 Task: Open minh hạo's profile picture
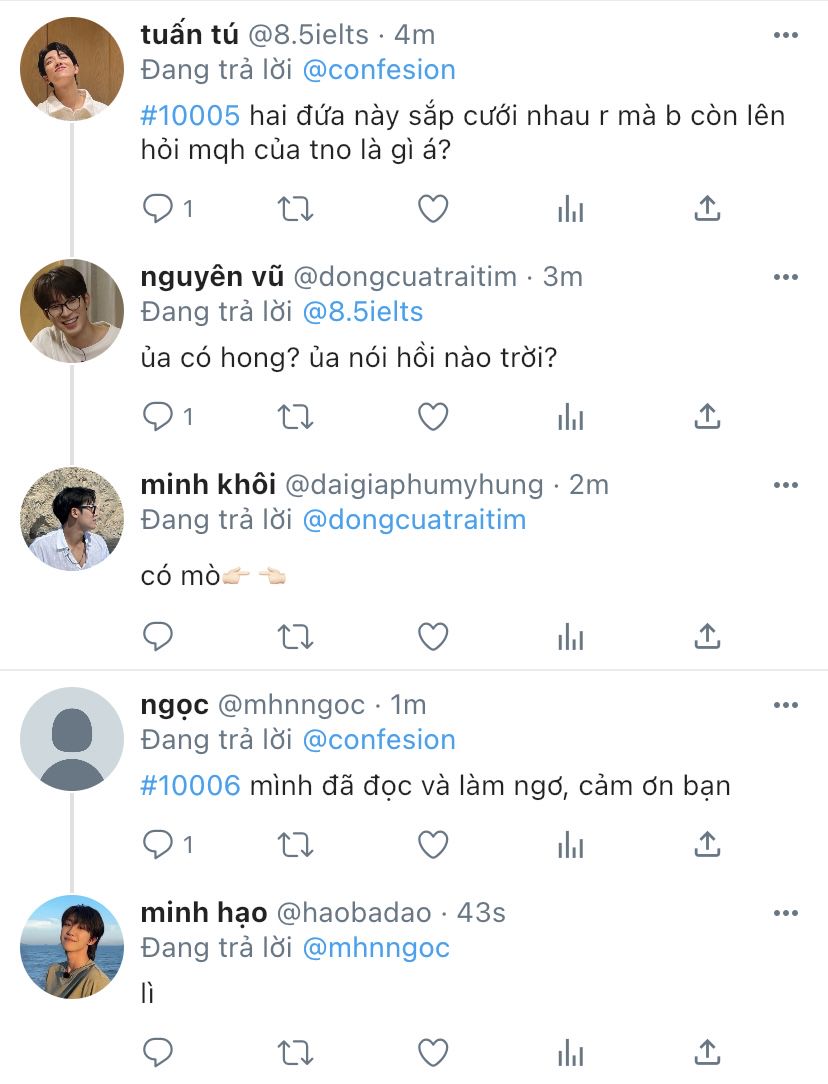[72, 946]
